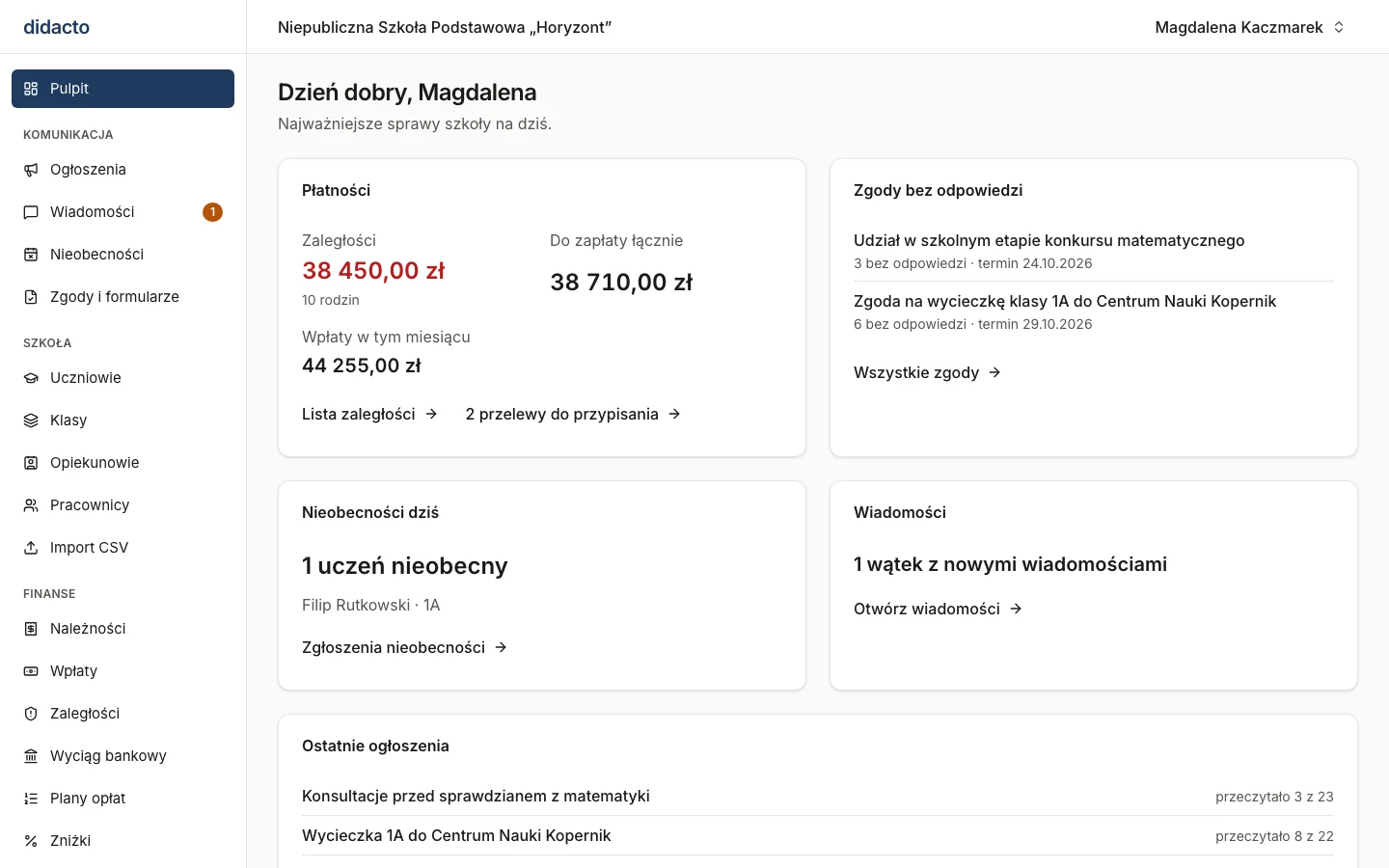
Task: Click the shield icon beside Zaległości
Action: tap(31, 714)
